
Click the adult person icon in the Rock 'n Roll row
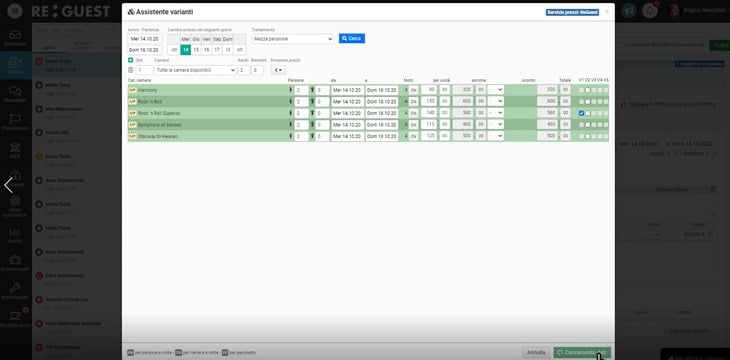[x=291, y=101]
